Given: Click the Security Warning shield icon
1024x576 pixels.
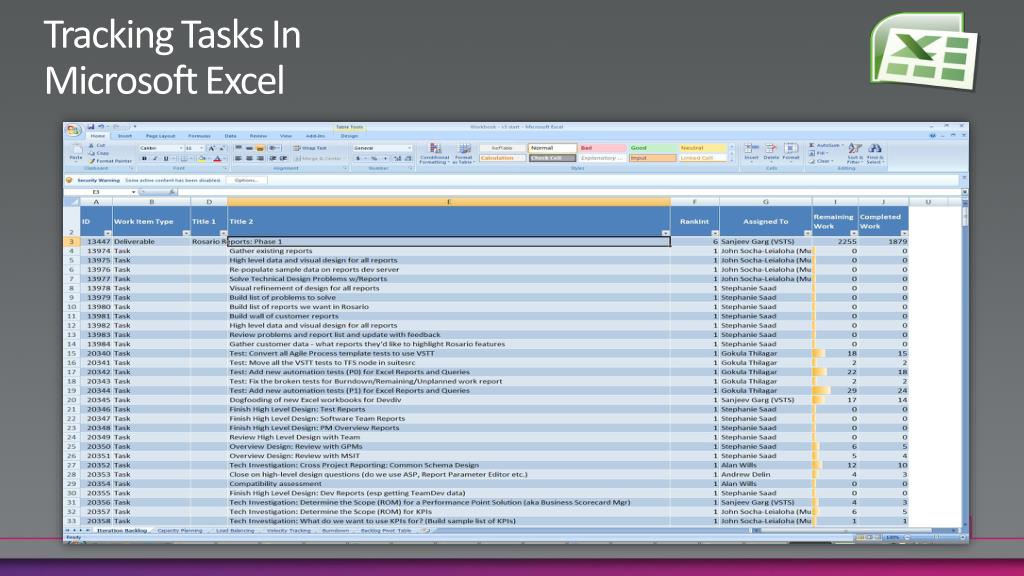Looking at the screenshot, I should point(69,180).
